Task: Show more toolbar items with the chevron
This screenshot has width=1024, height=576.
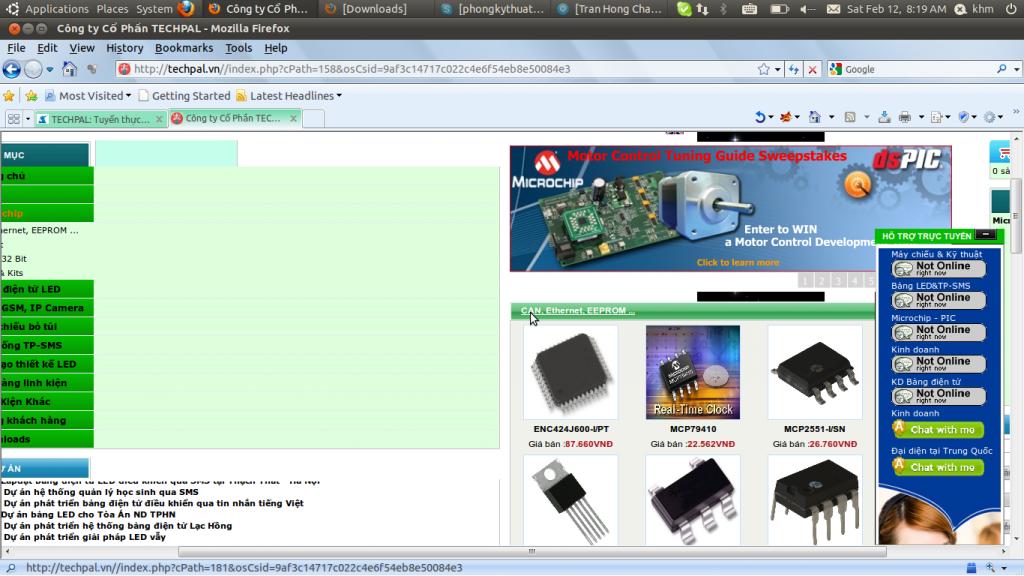Action: point(1016,112)
